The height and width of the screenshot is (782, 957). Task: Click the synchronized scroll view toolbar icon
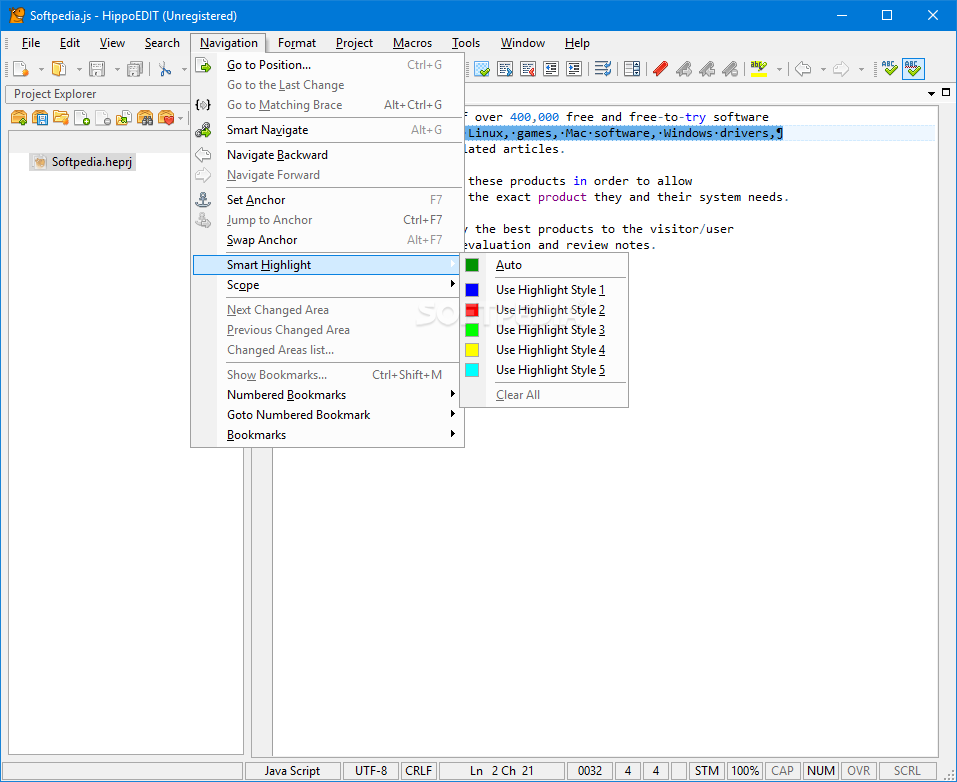(632, 69)
